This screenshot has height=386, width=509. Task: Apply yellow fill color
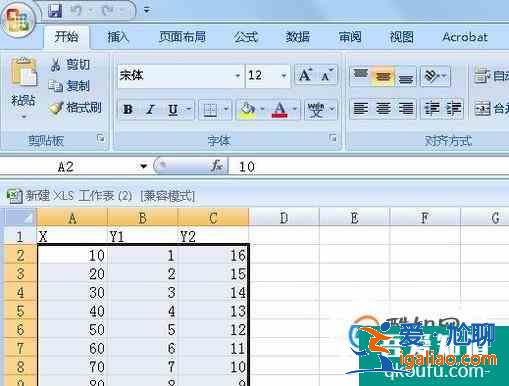point(248,109)
